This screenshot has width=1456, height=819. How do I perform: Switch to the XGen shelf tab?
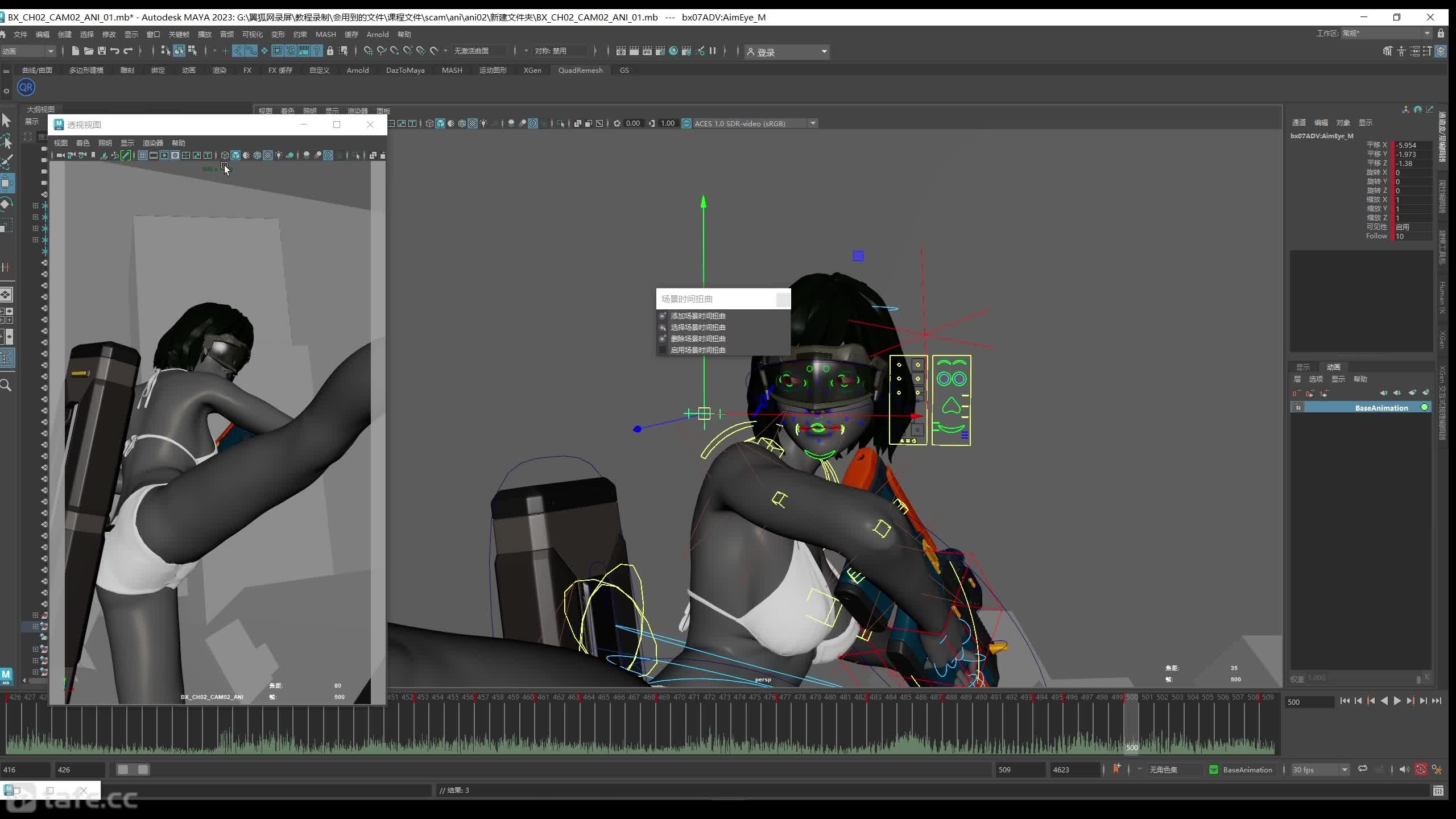tap(532, 70)
